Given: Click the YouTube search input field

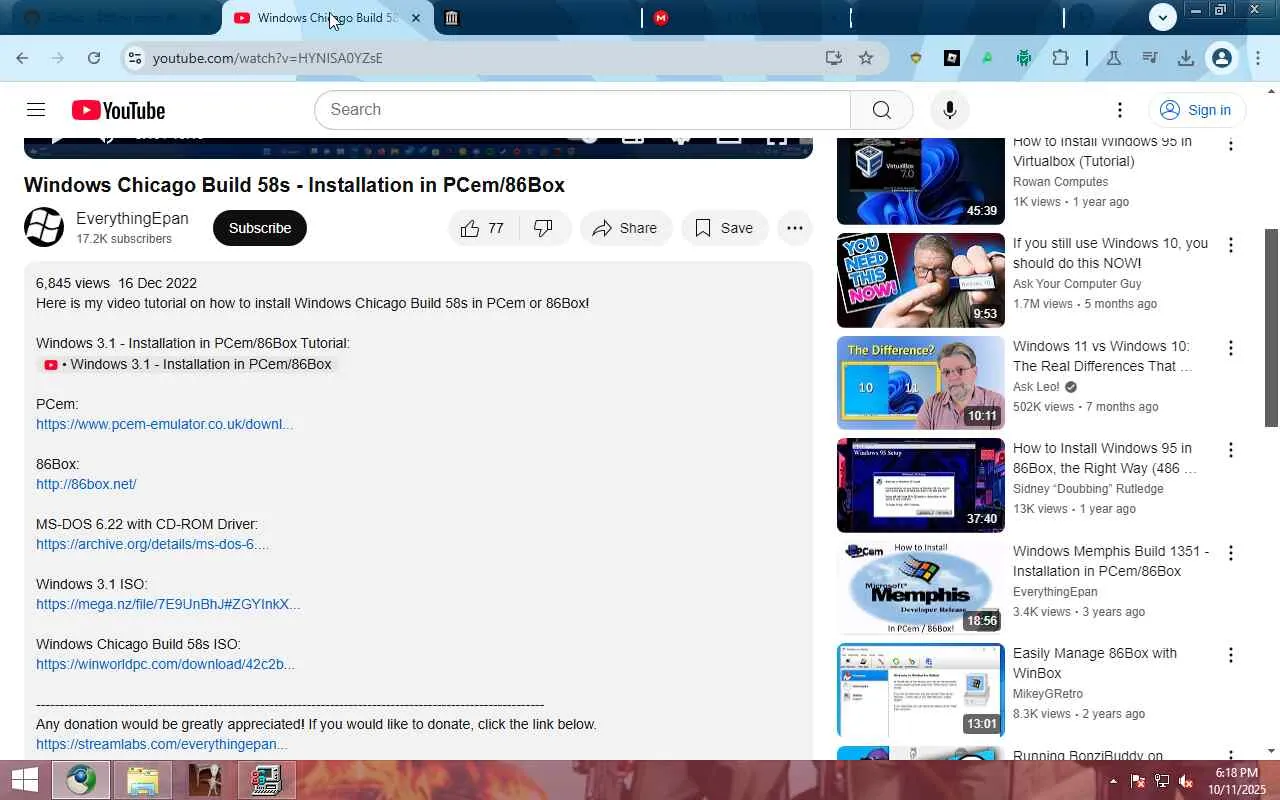Looking at the screenshot, I should click(x=582, y=110).
